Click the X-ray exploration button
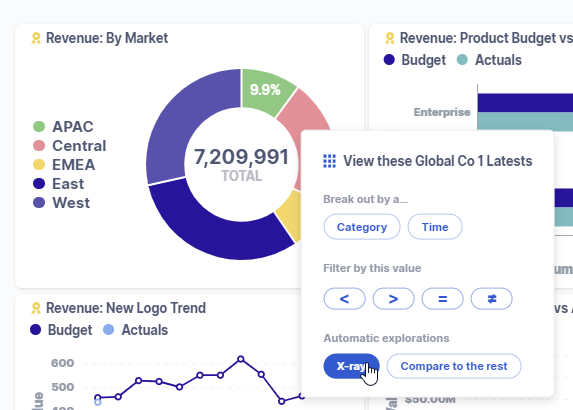This screenshot has width=573, height=410. point(351,366)
